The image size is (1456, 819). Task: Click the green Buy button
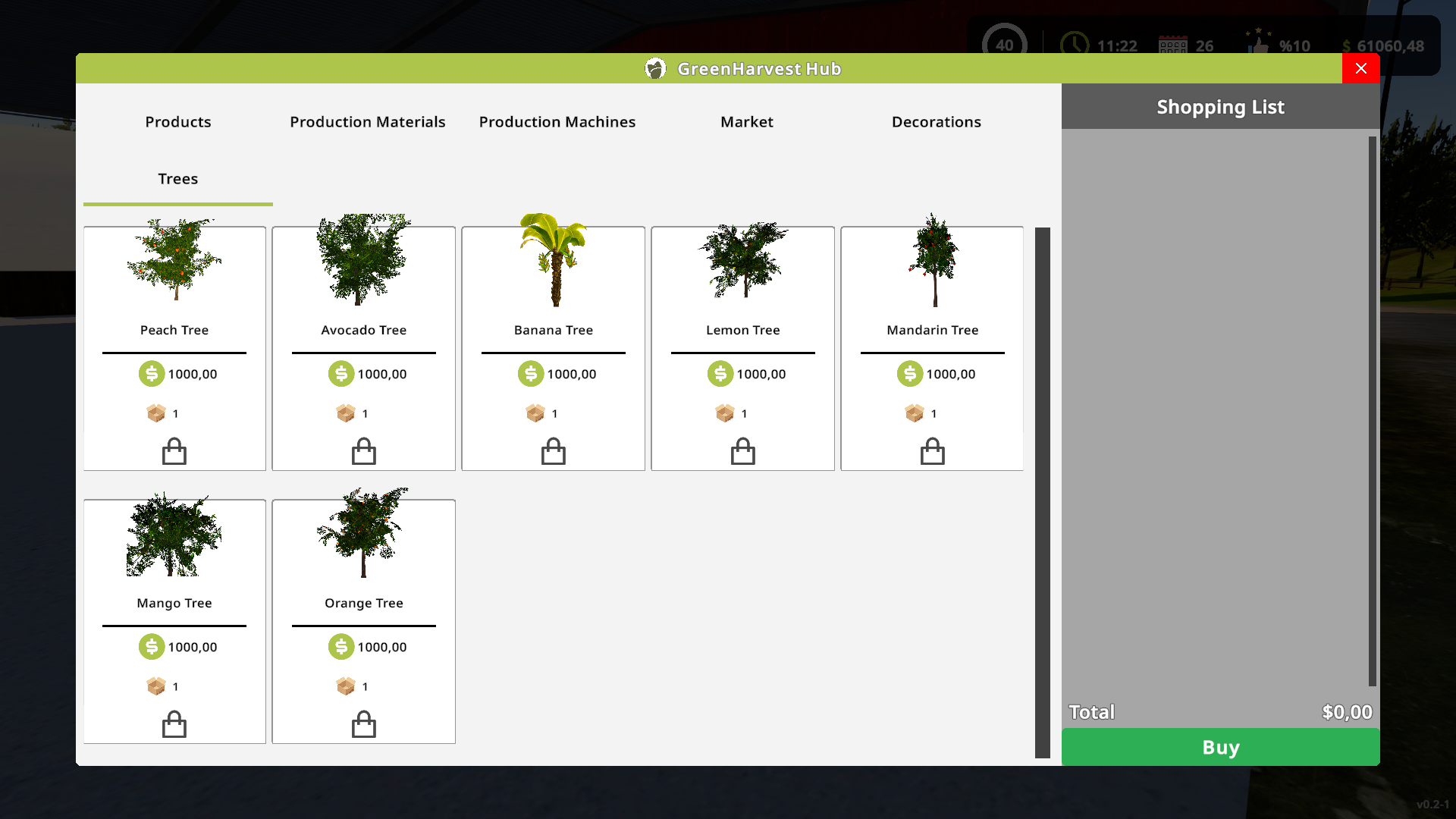(x=1221, y=747)
